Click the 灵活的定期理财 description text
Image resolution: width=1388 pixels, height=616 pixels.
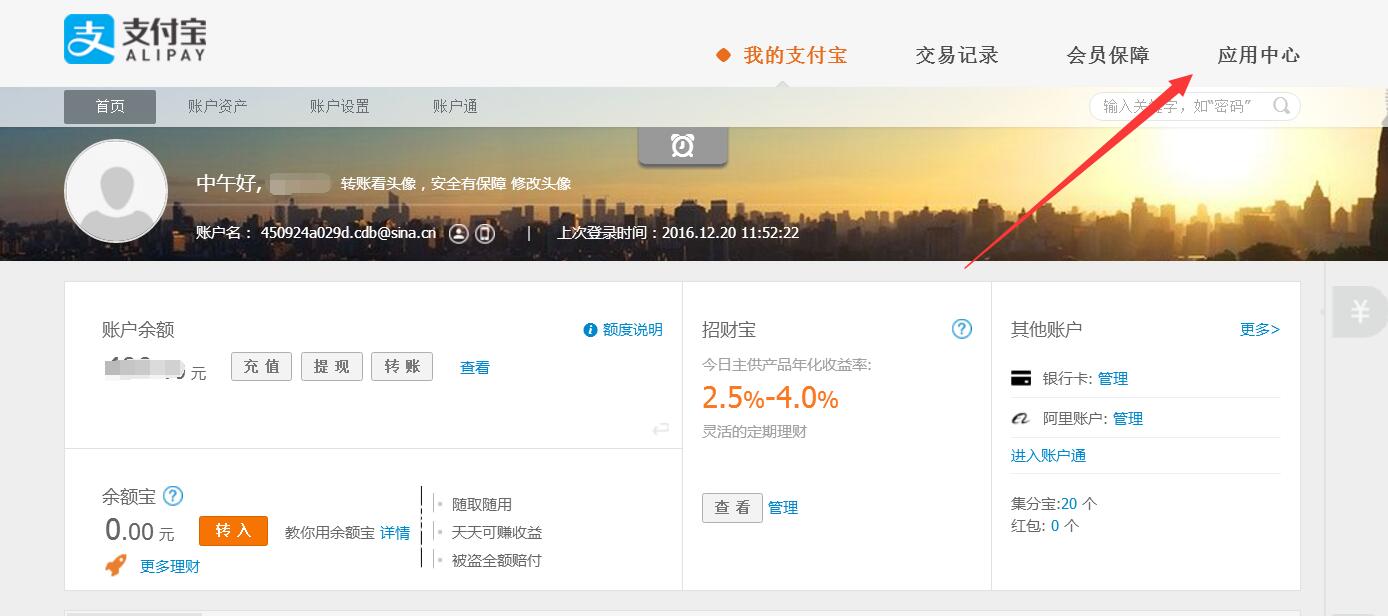pyautogui.click(x=754, y=432)
